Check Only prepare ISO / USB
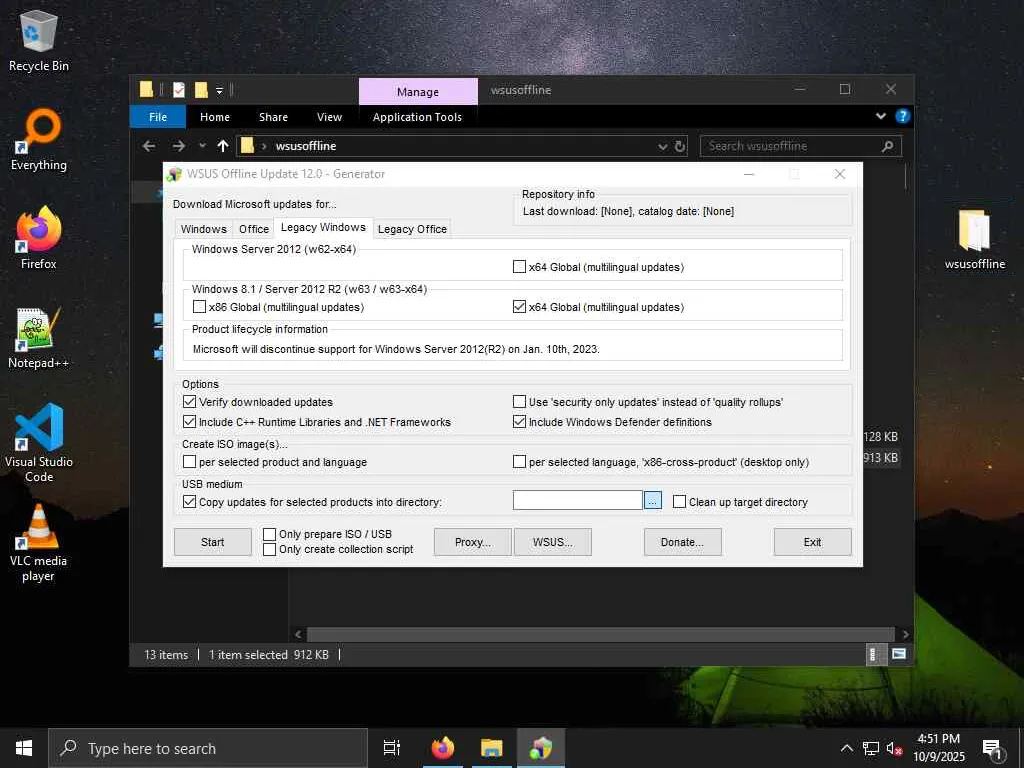This screenshot has width=1024, height=768. [x=269, y=534]
